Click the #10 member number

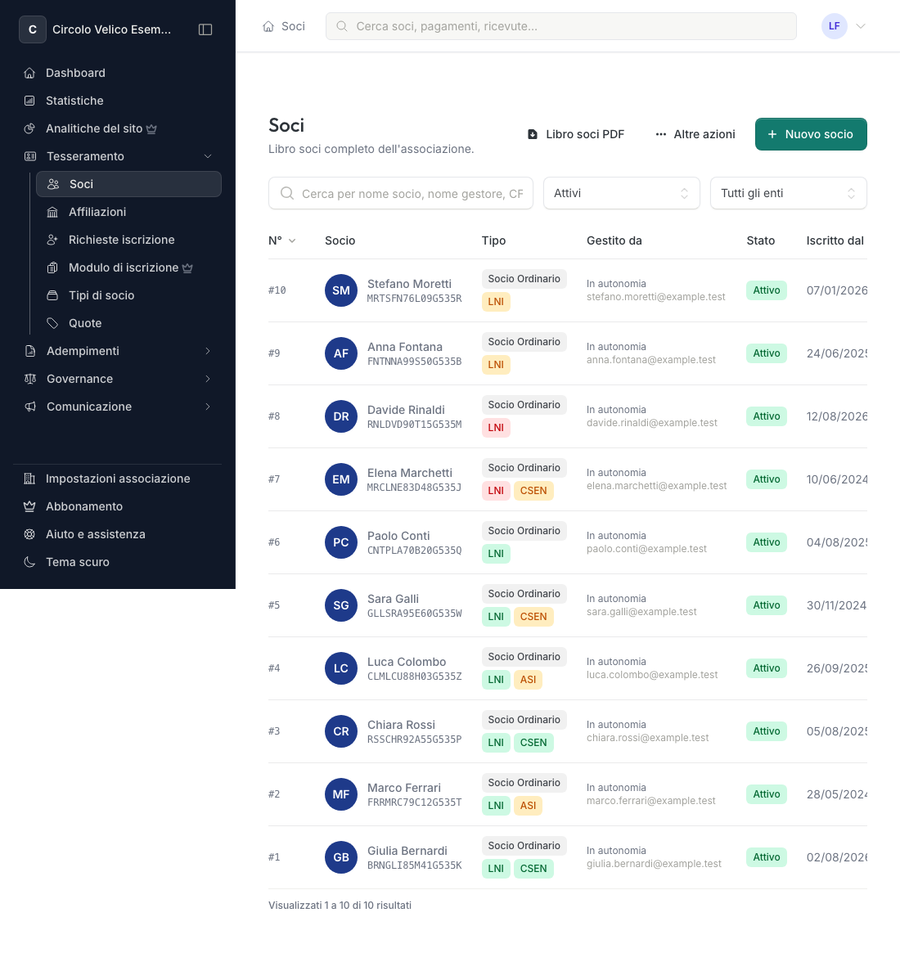(x=277, y=290)
